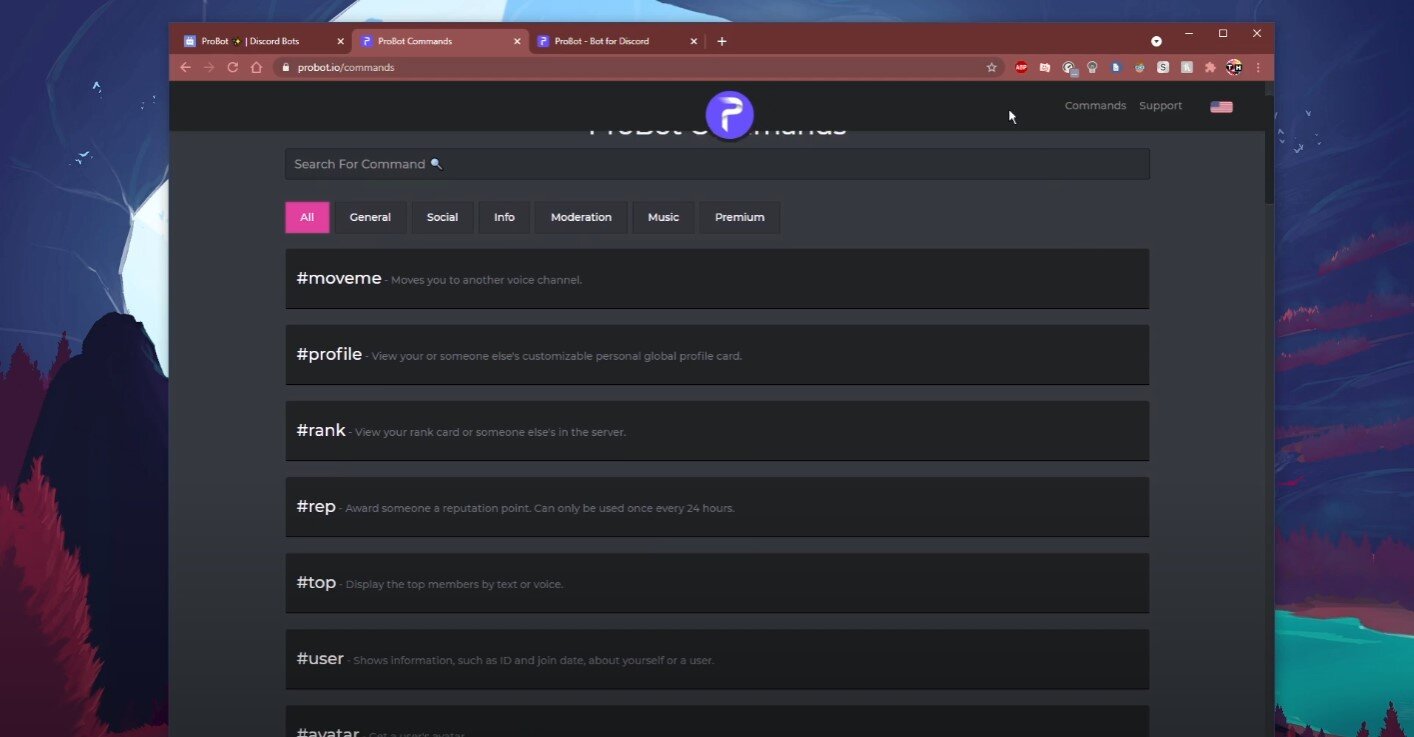The height and width of the screenshot is (737, 1414).
Task: Click the AdBlock extension icon
Action: pos(1021,67)
